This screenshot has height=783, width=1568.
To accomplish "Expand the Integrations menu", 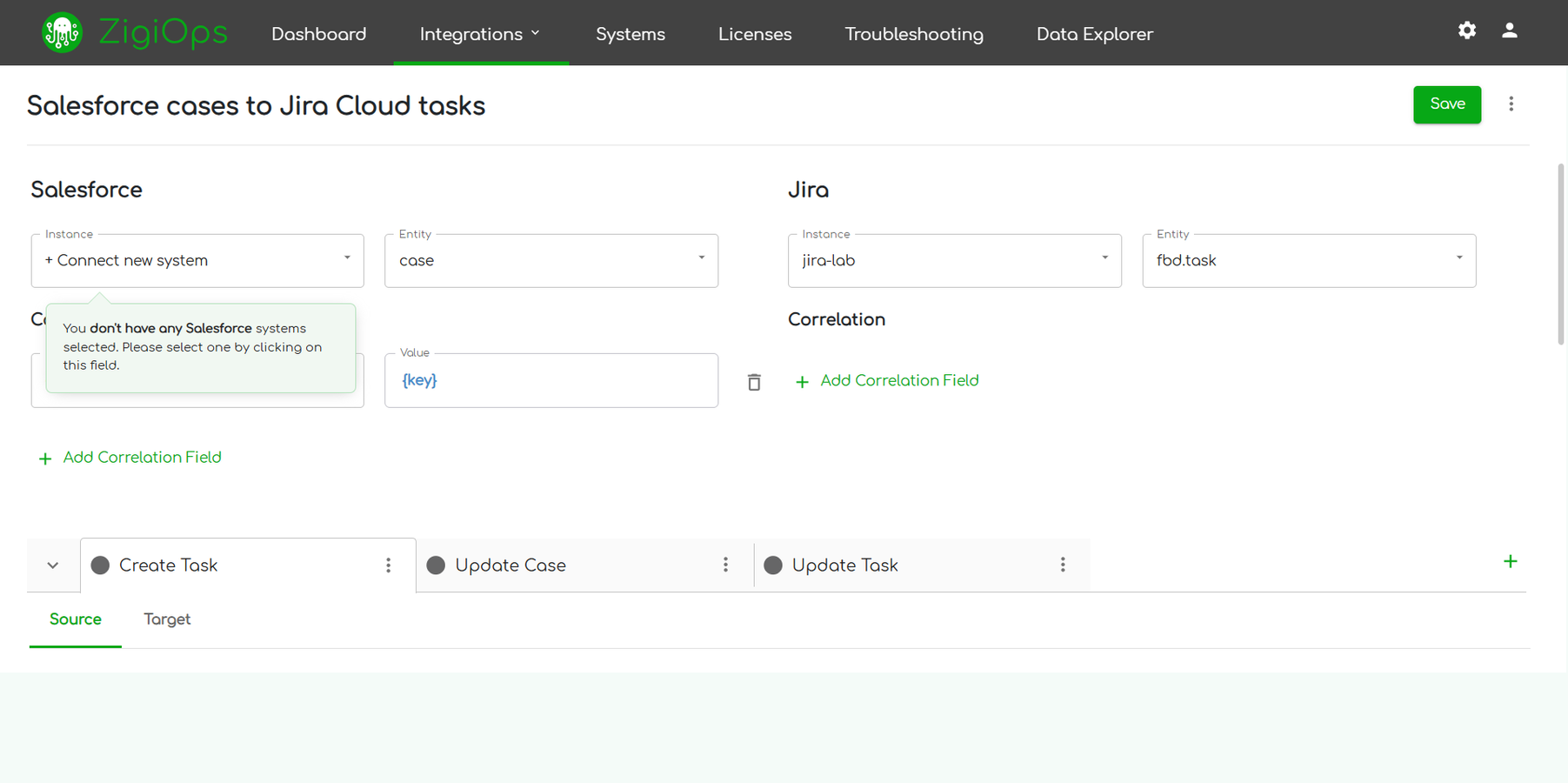I will [x=481, y=34].
